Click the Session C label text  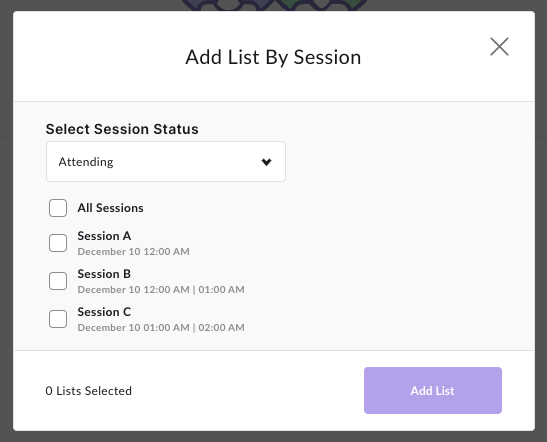(104, 312)
